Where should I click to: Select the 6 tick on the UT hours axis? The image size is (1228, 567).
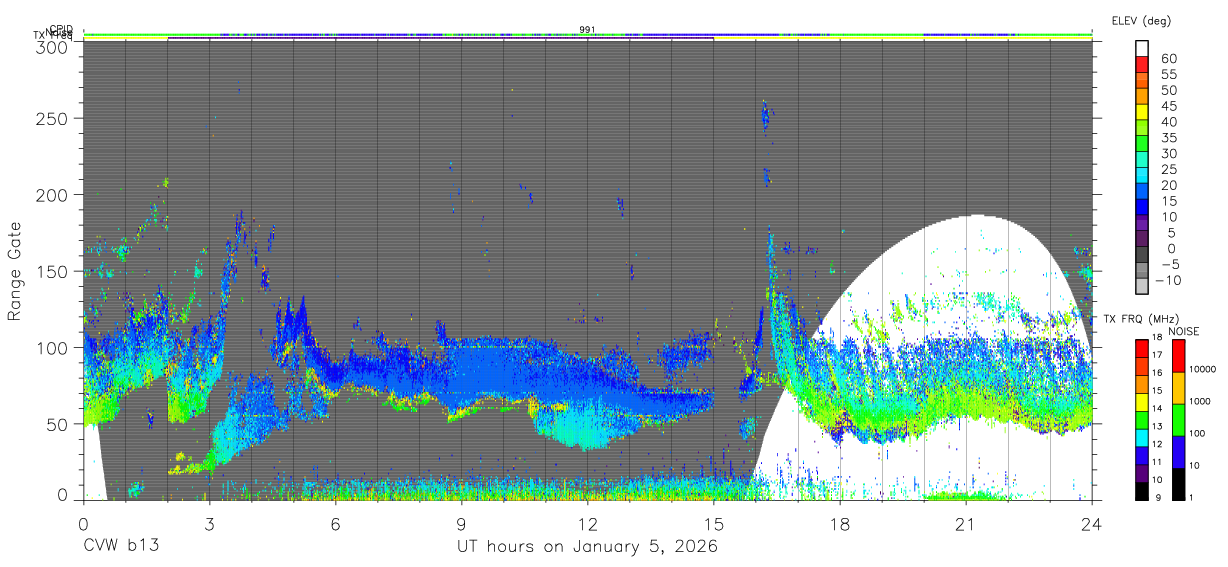click(x=335, y=522)
